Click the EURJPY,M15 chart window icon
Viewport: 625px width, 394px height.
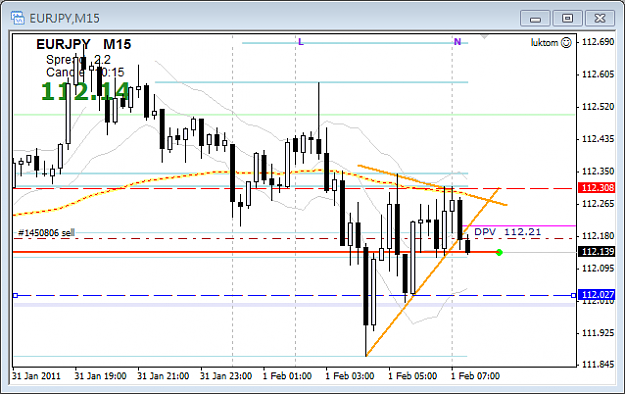18,18
